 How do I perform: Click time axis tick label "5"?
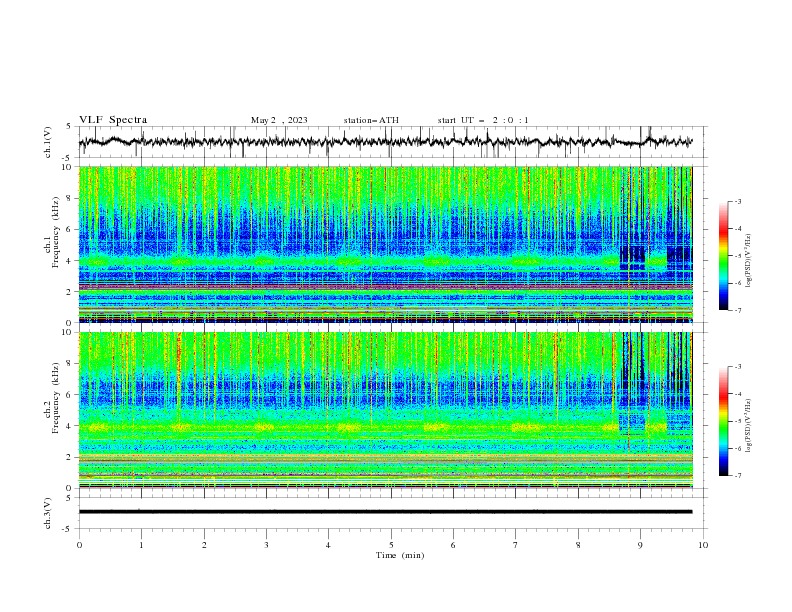(391, 545)
